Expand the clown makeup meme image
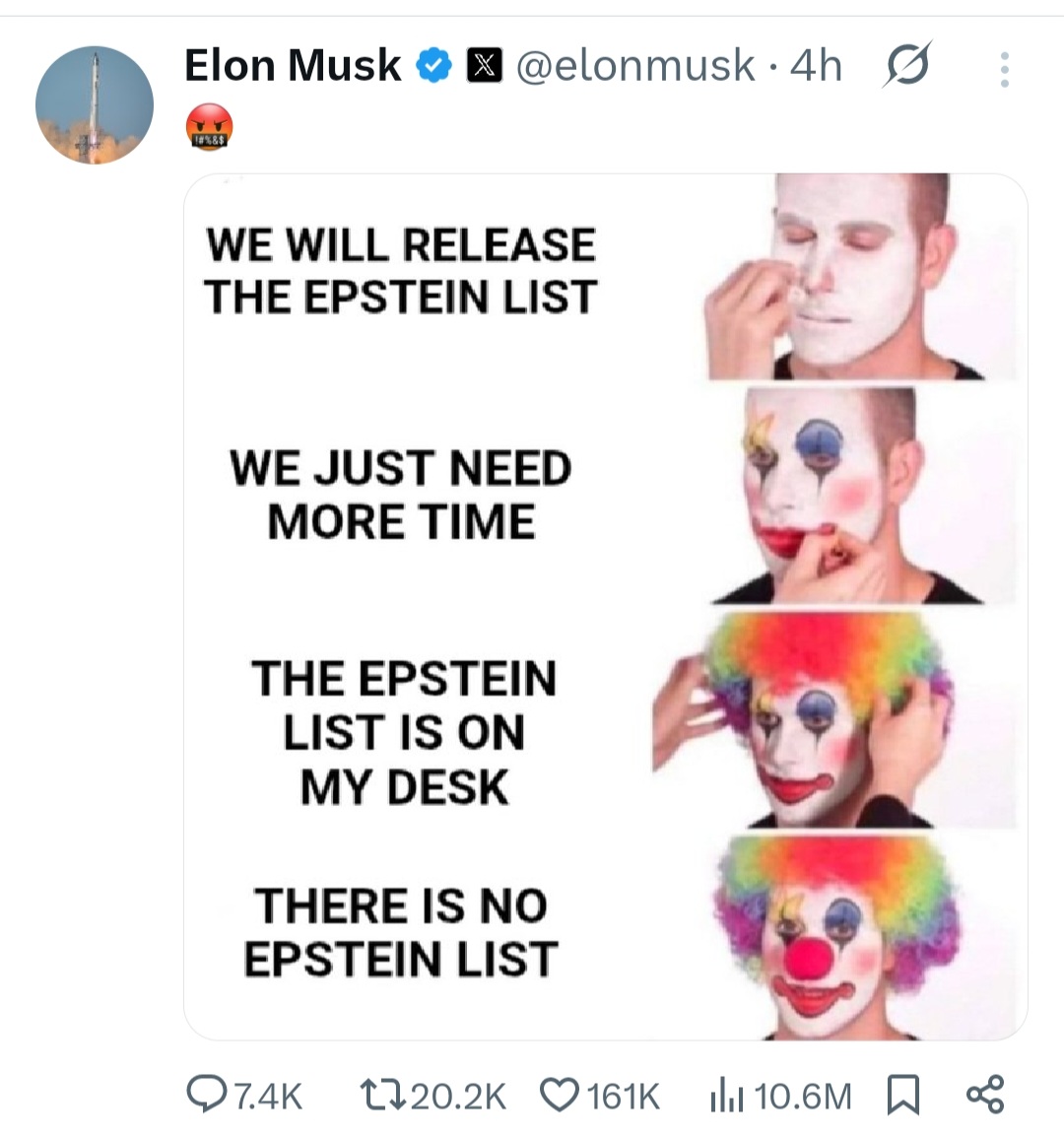The width and height of the screenshot is (1064, 1138). pos(606,607)
